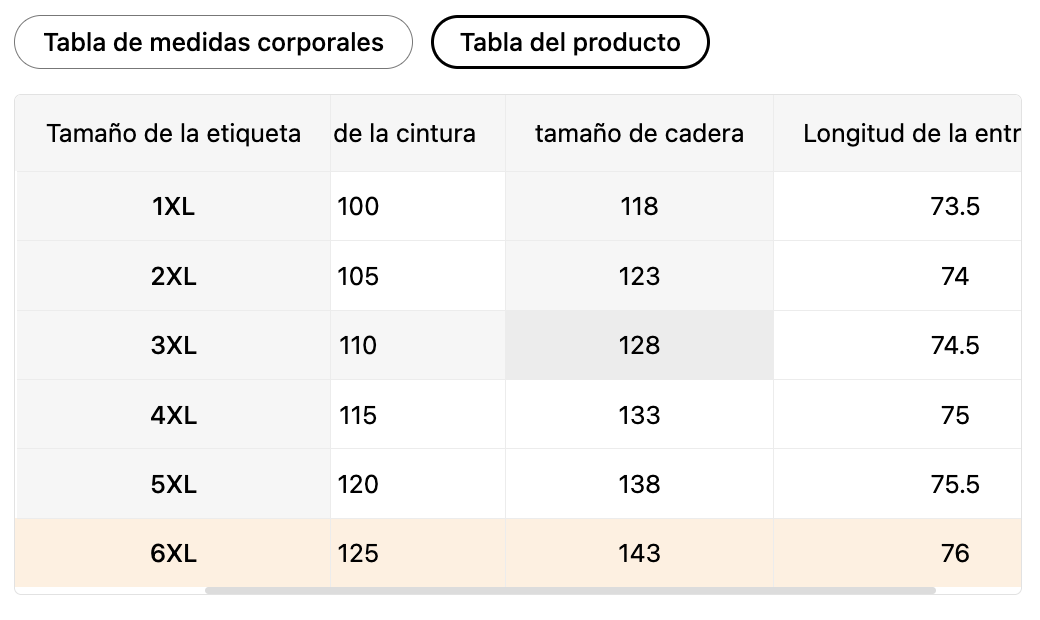Switch to Tabla de medidas corporales tab
Screen dimensions: 1040x620
213,42
